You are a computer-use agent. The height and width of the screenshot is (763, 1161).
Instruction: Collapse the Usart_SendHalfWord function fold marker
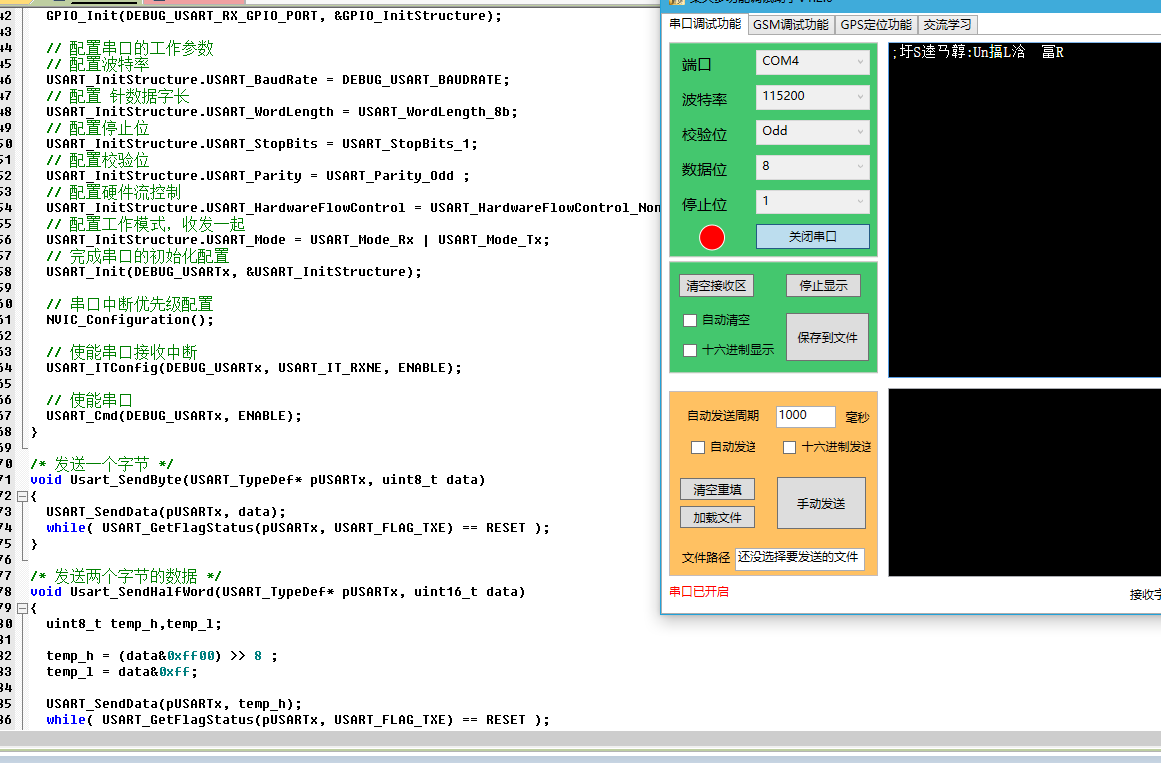(22, 608)
